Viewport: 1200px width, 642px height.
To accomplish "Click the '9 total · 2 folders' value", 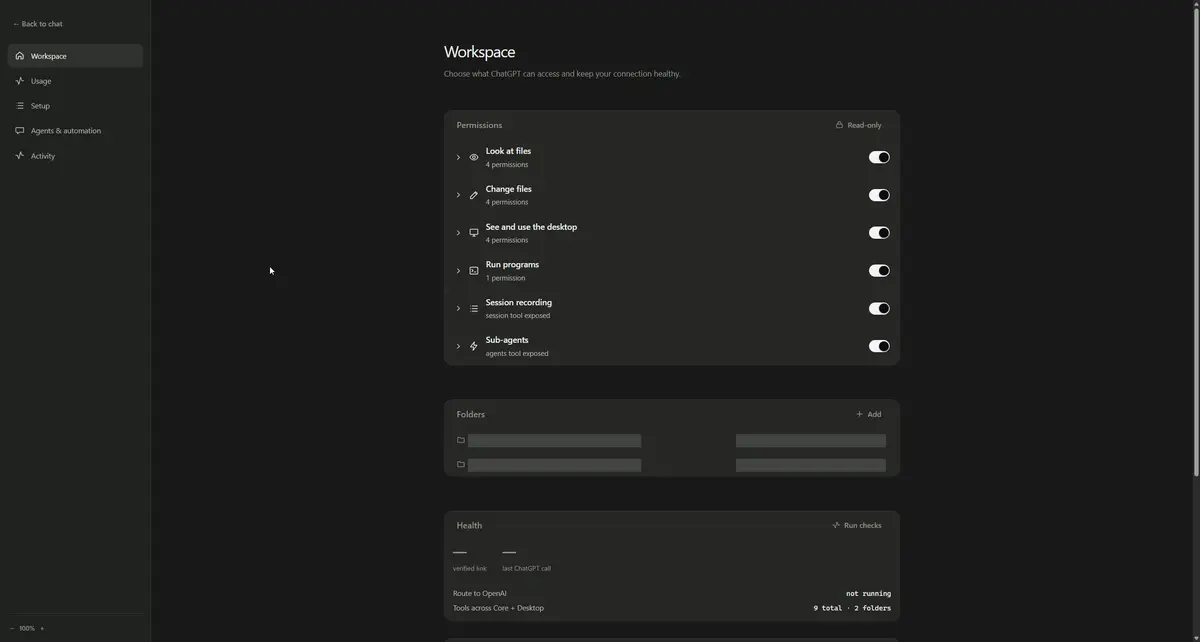I will click(852, 608).
